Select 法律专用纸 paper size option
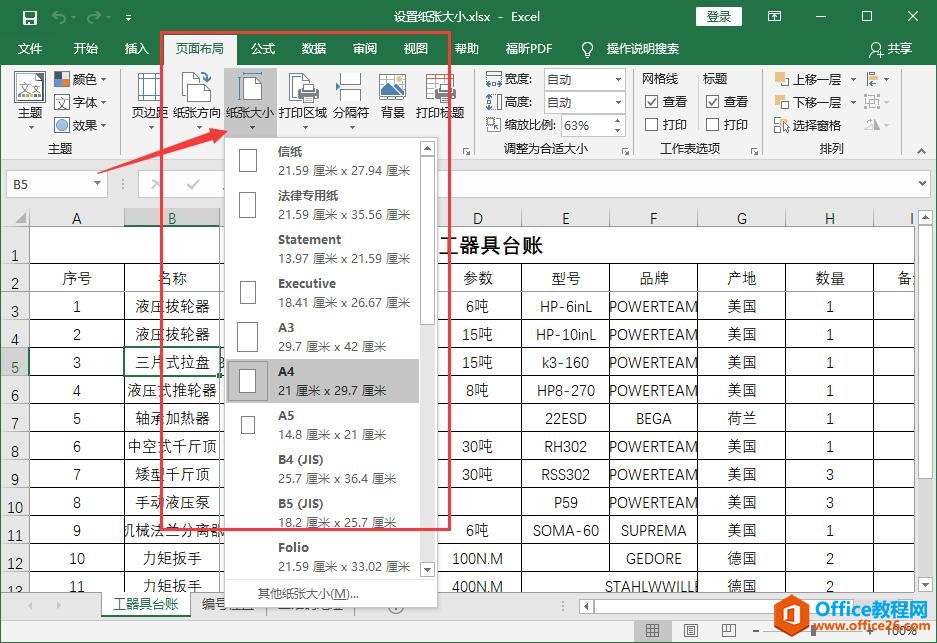Image resolution: width=937 pixels, height=643 pixels. click(323, 205)
